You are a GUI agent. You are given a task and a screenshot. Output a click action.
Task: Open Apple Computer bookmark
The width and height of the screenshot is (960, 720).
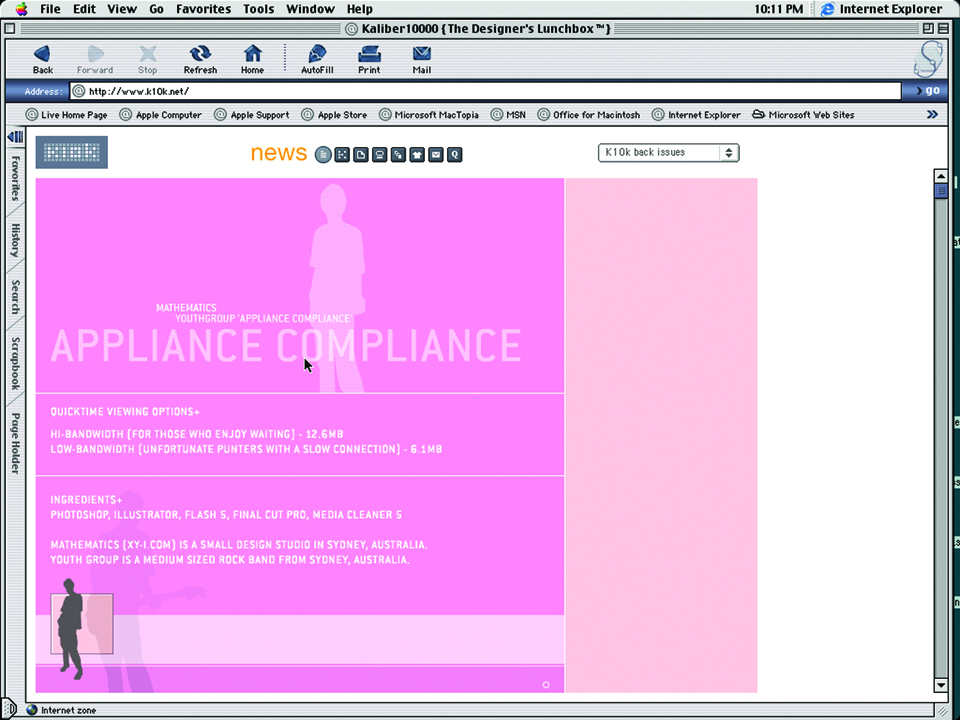coord(160,114)
